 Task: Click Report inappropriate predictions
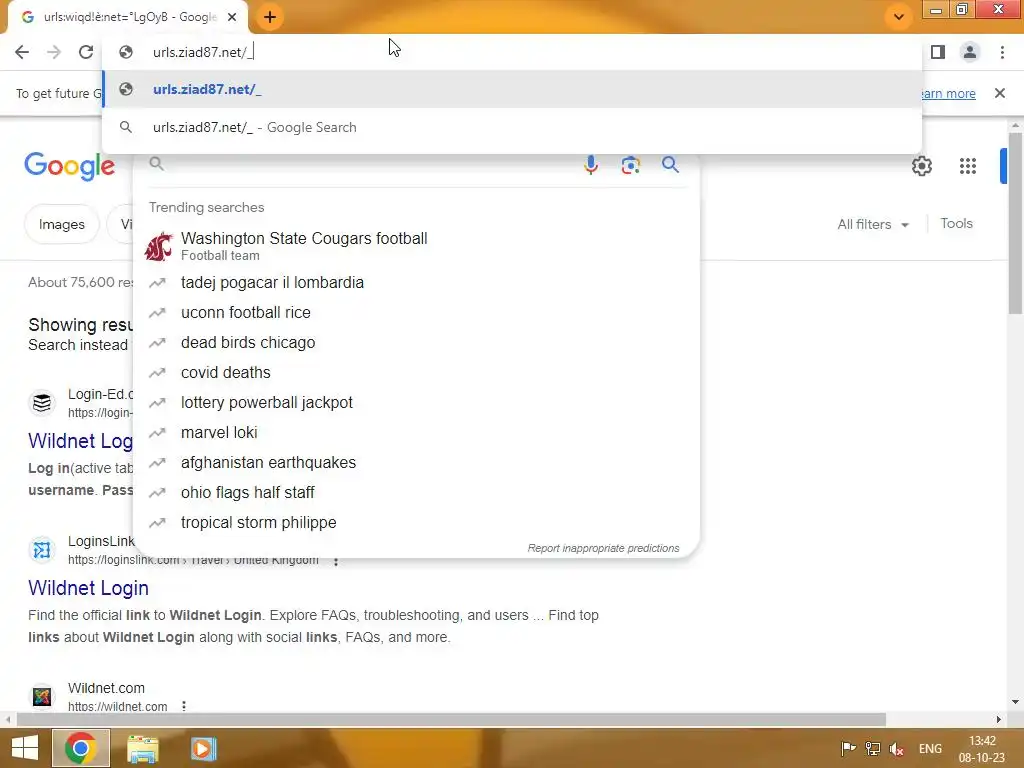[x=603, y=549]
